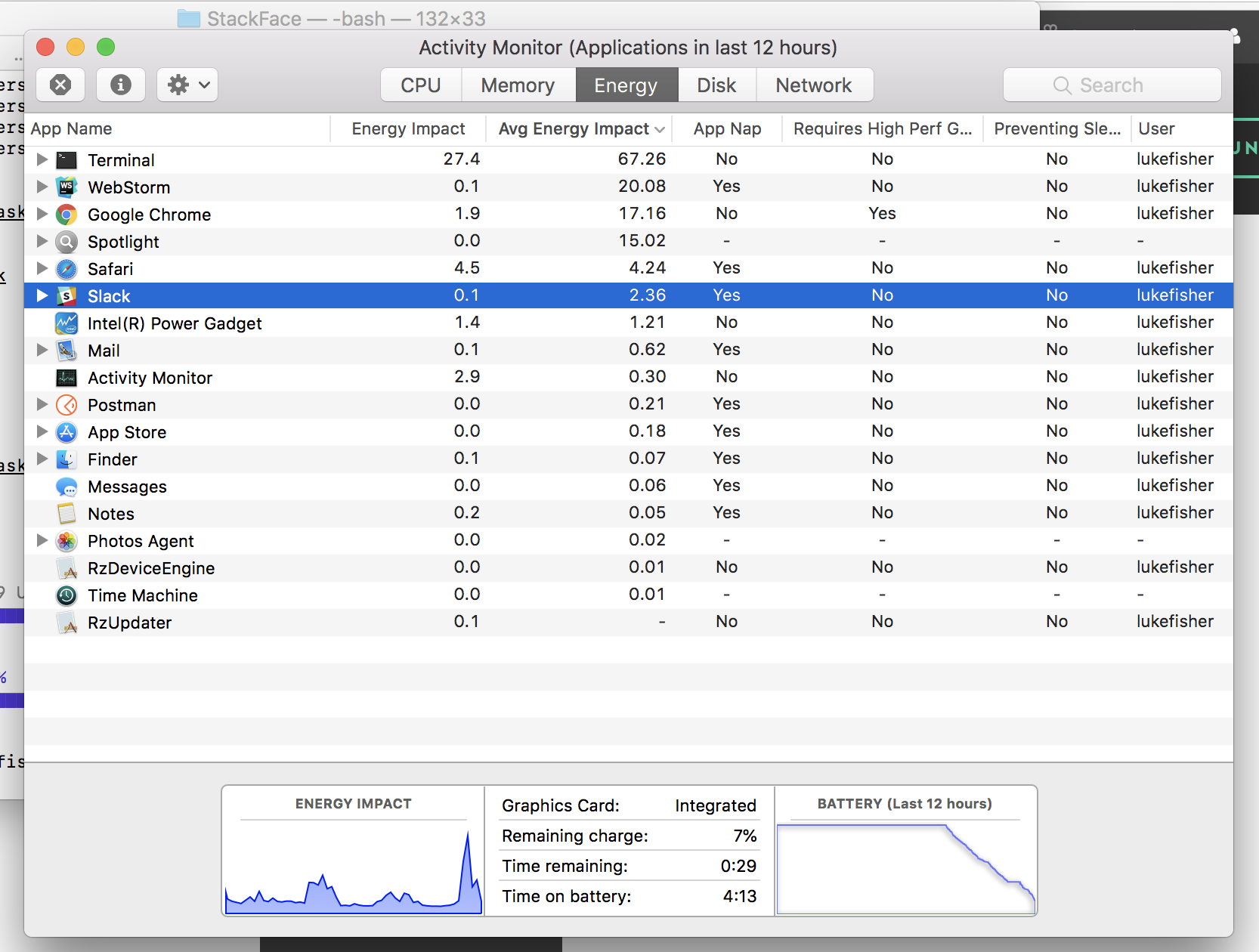Click the Notes app icon

tap(67, 514)
